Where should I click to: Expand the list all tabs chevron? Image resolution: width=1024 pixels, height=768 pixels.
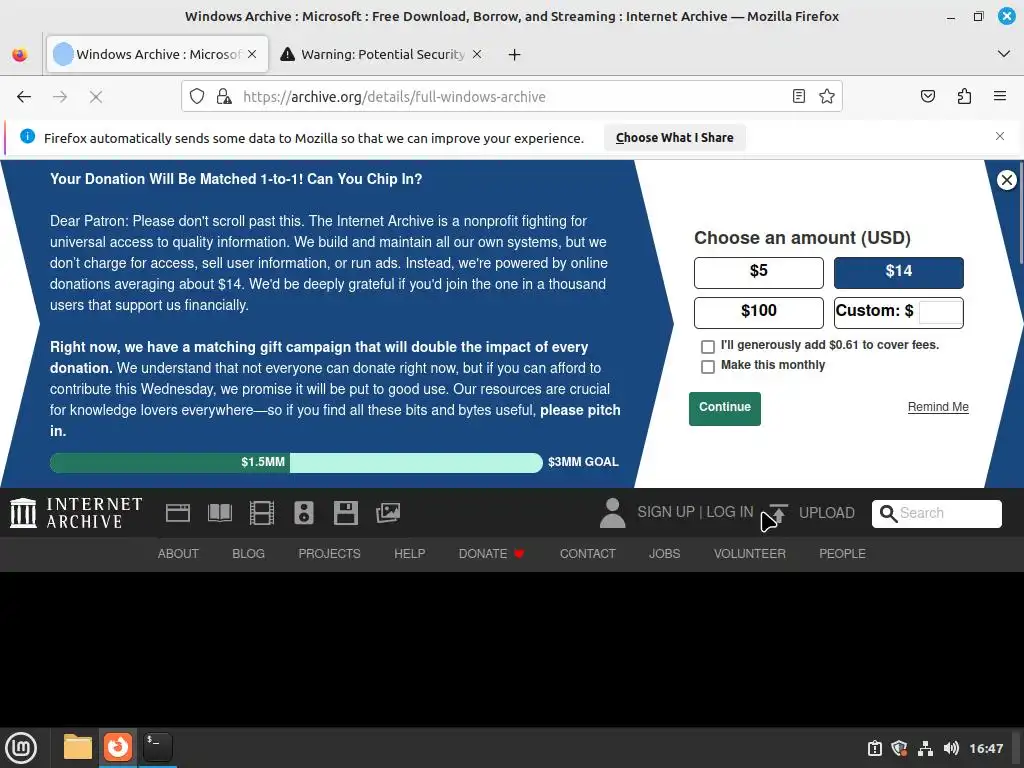tap(1004, 54)
